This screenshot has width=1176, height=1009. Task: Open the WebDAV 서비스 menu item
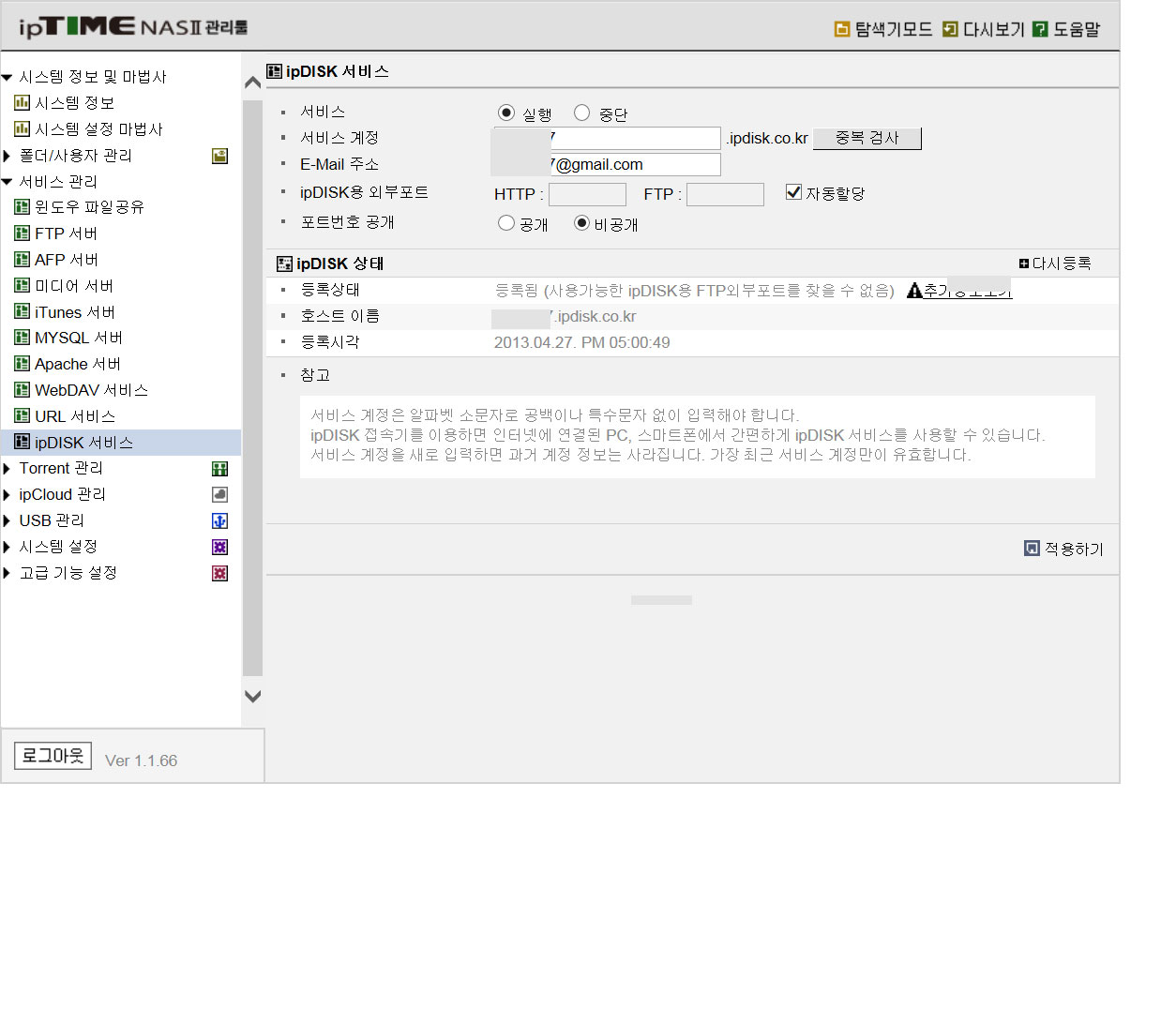pyautogui.click(x=91, y=390)
